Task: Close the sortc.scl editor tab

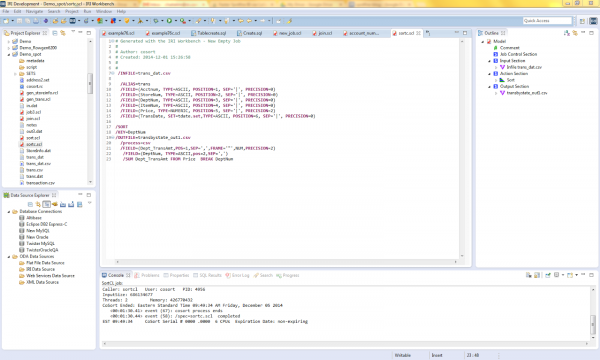Action: coord(418,33)
